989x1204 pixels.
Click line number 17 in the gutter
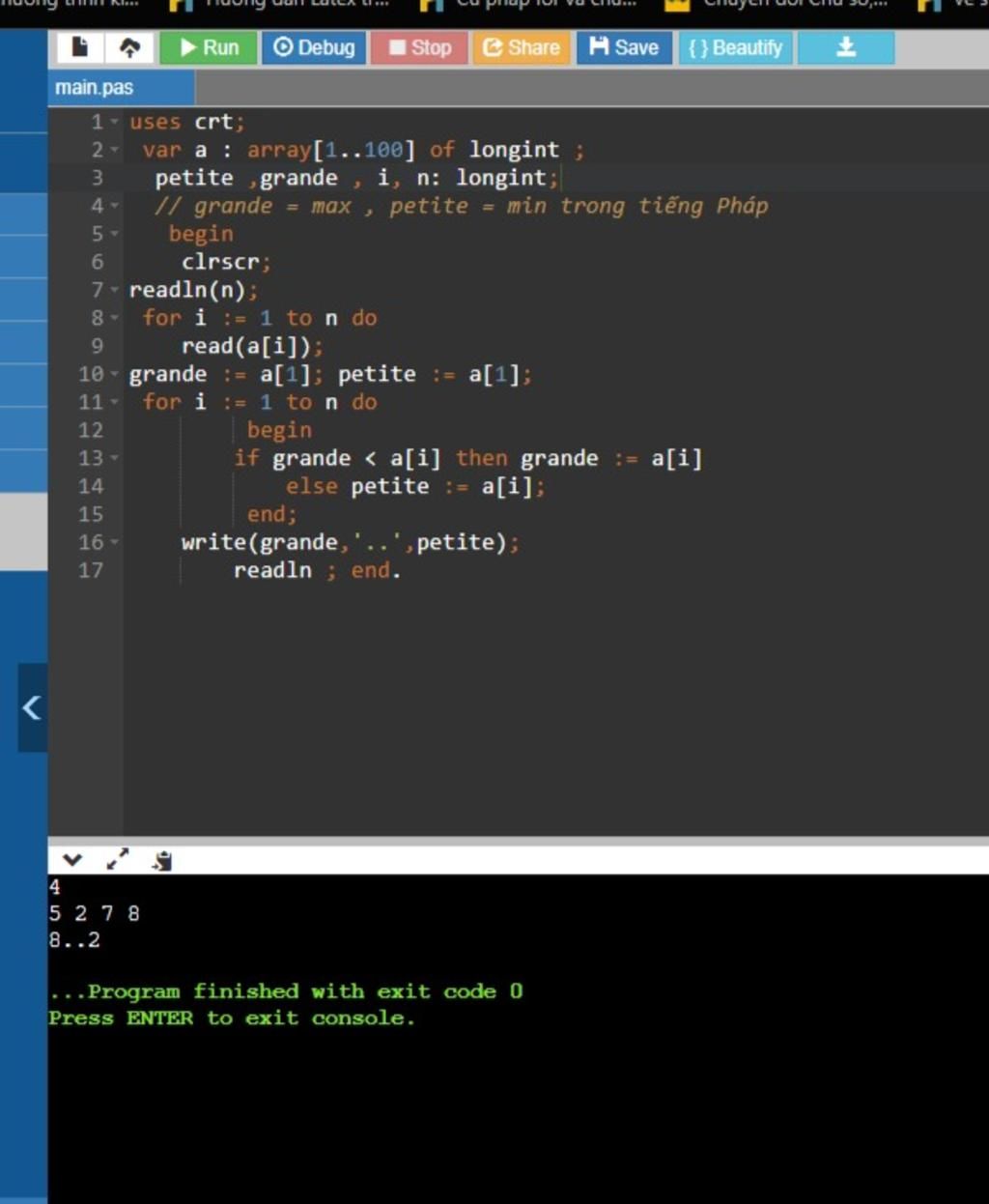tap(91, 570)
